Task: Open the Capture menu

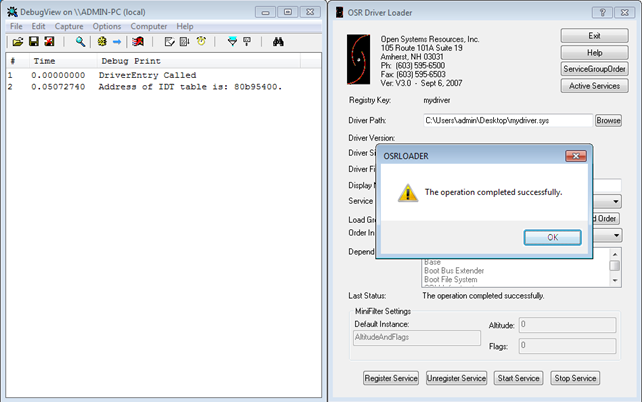Action: click(x=69, y=25)
